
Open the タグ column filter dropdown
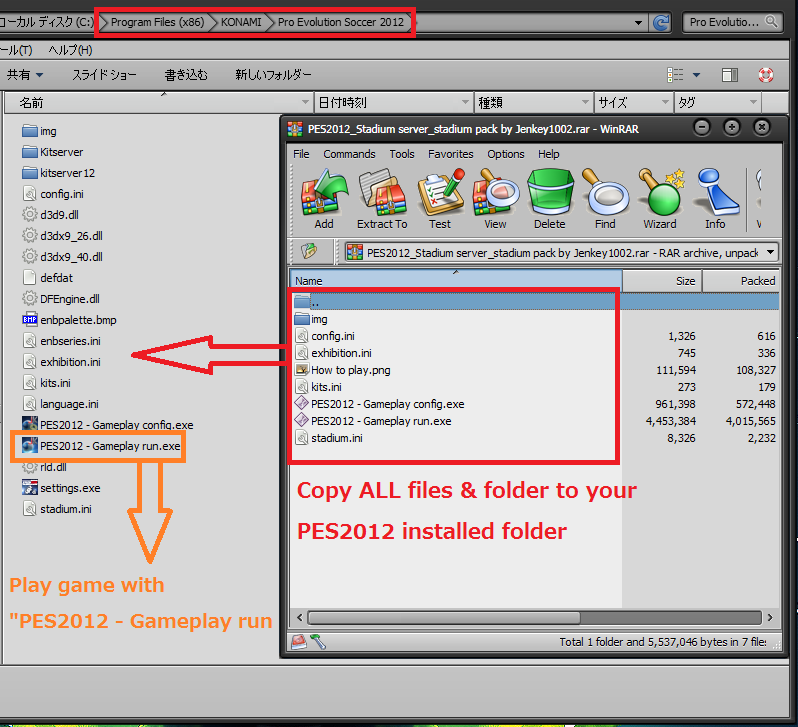pyautogui.click(x=753, y=102)
